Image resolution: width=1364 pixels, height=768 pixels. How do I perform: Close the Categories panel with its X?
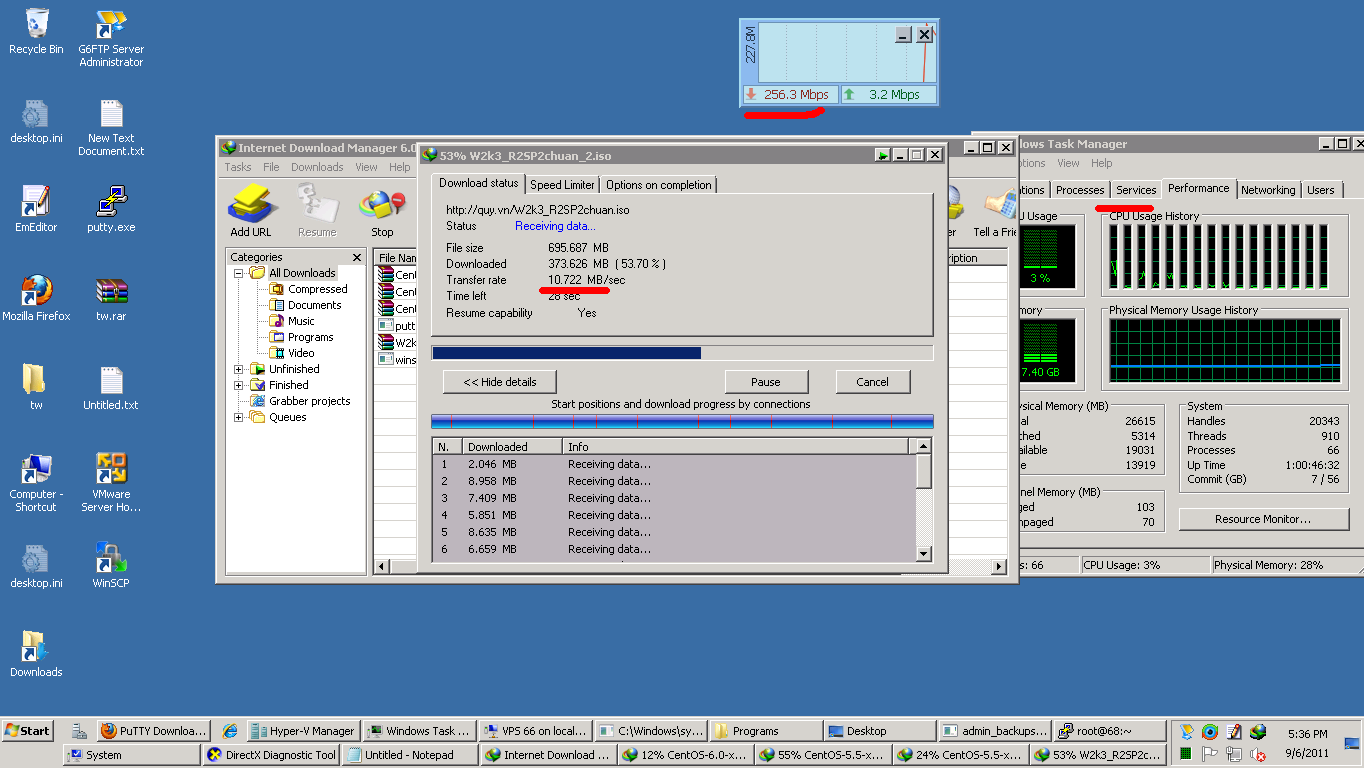pyautogui.click(x=357, y=257)
